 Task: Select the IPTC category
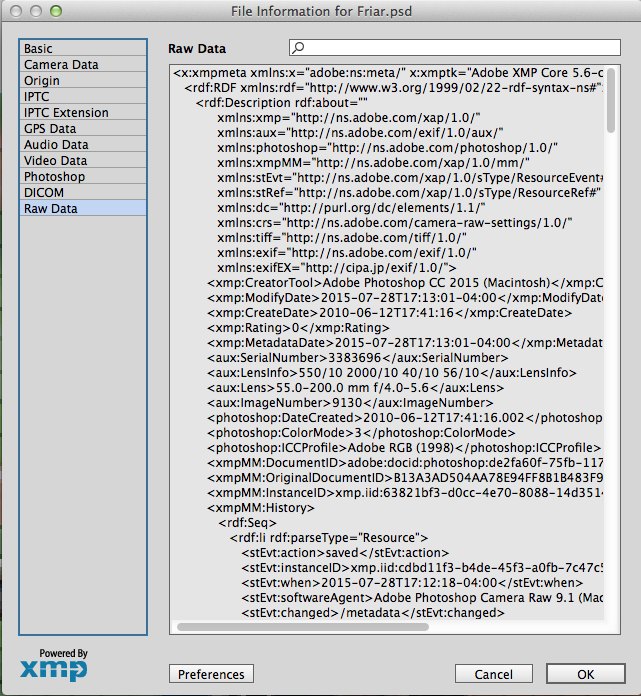[83, 96]
